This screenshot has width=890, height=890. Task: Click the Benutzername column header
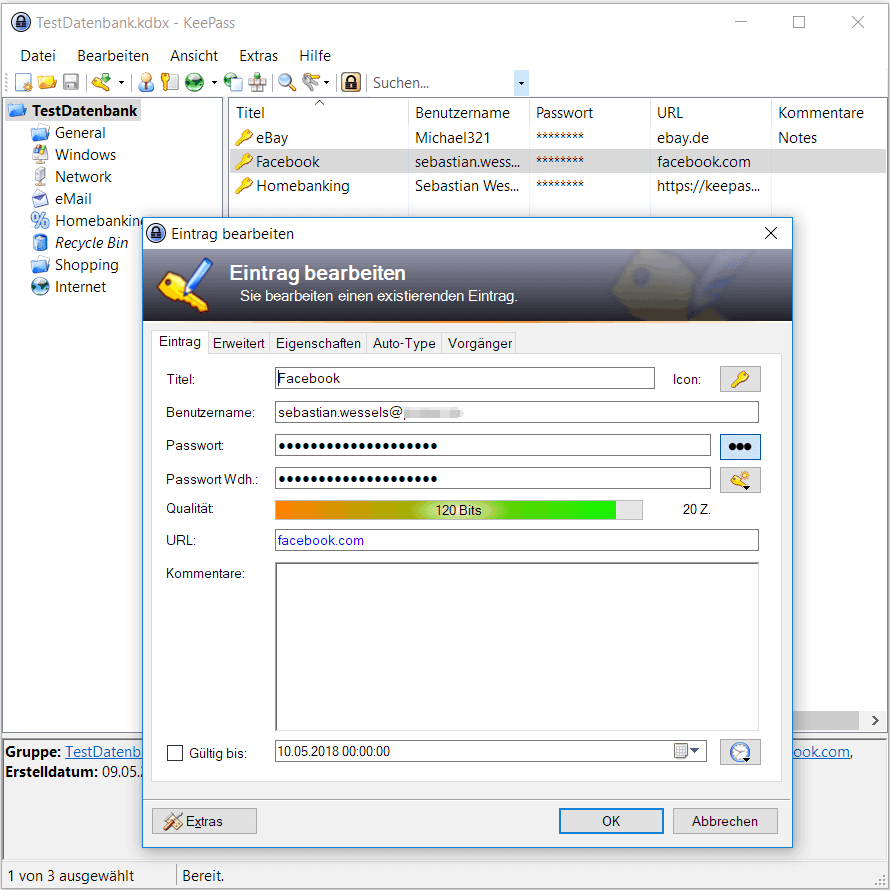point(469,112)
